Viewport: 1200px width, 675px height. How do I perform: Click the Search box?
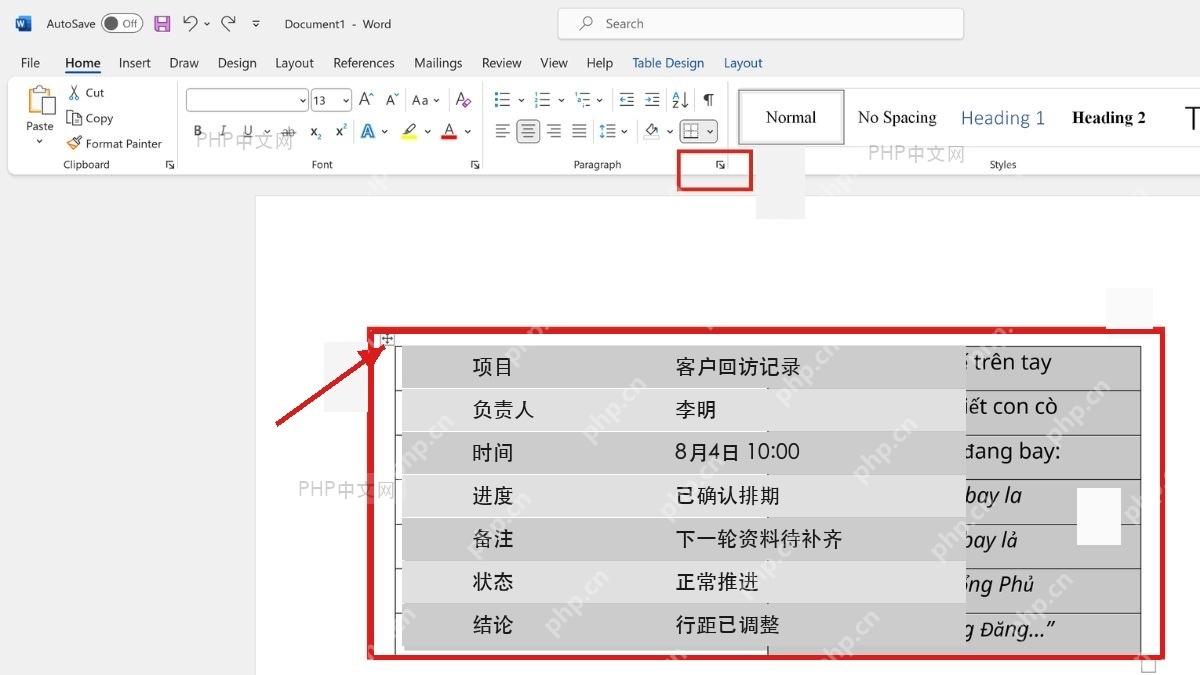pos(761,23)
